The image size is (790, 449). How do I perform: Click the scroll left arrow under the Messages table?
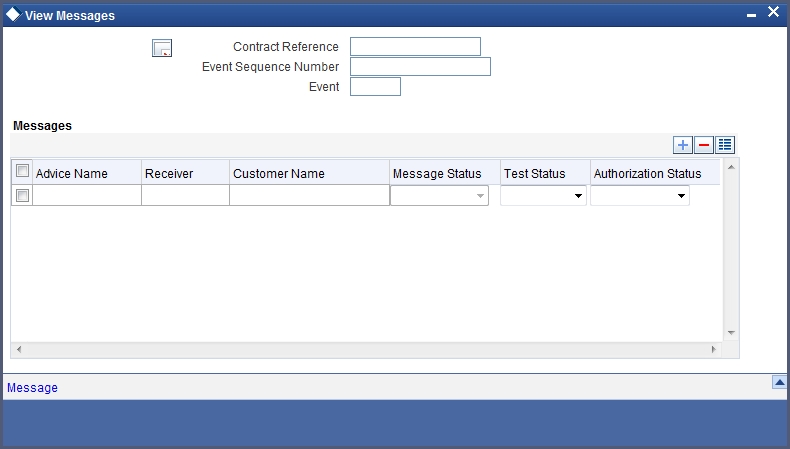pos(19,349)
